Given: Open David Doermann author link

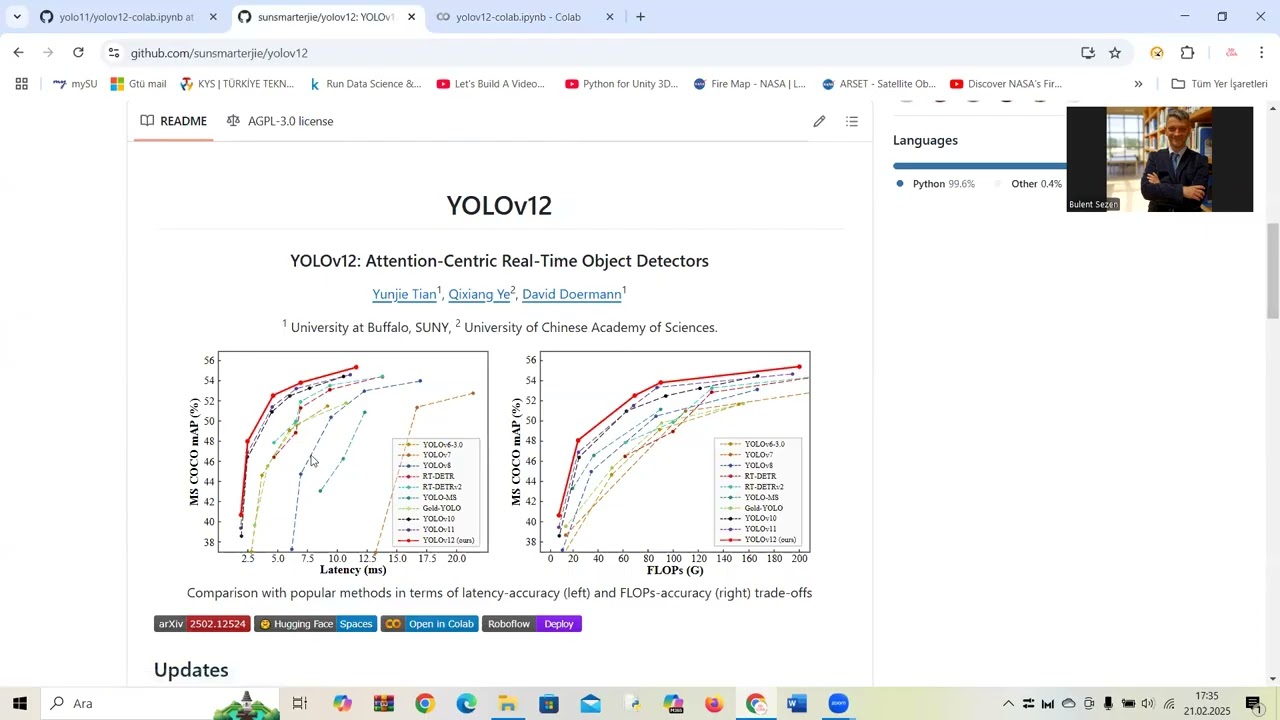Looking at the screenshot, I should [x=572, y=294].
